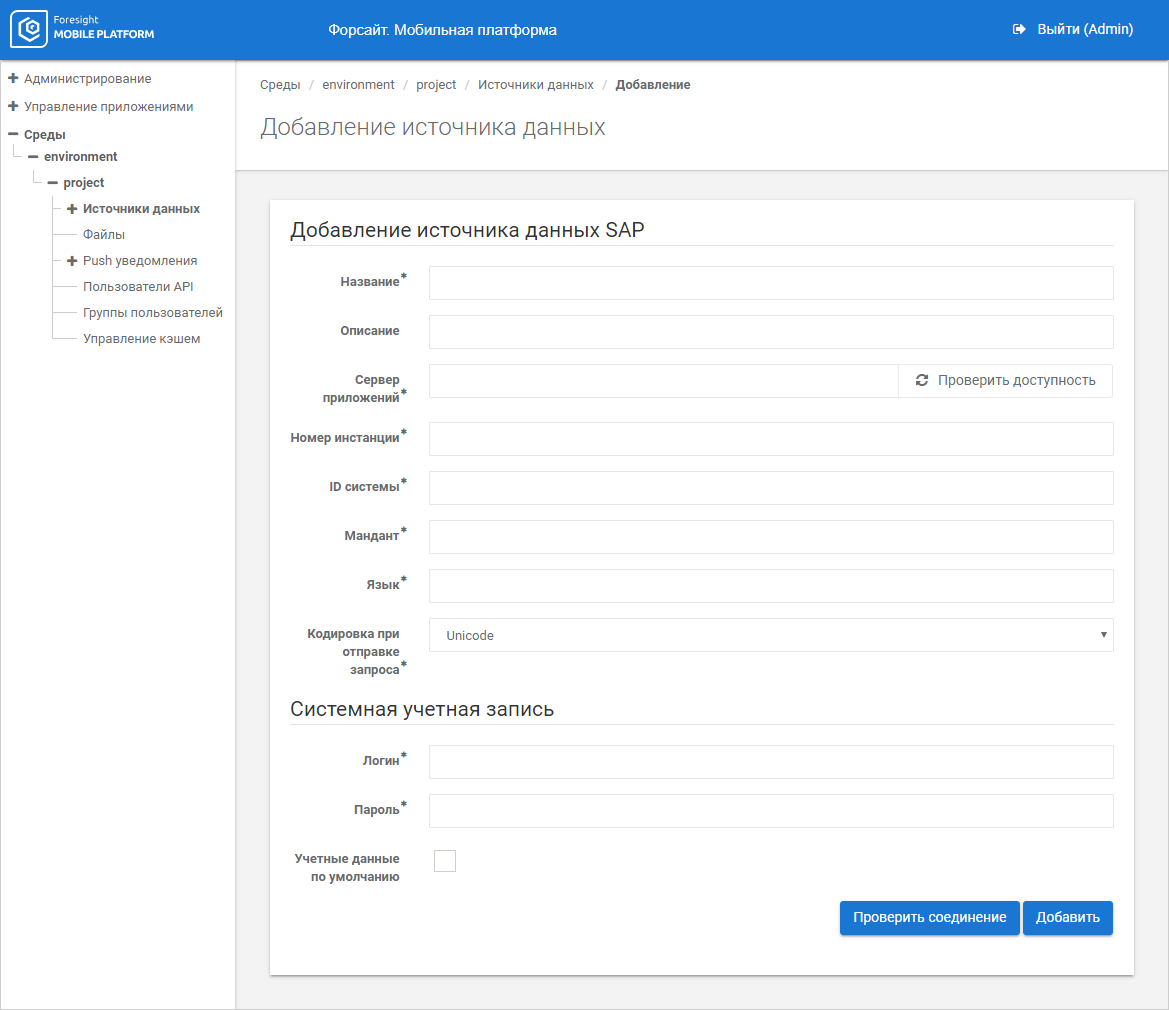
Task: Go to Управление кэшем item
Action: pos(141,339)
